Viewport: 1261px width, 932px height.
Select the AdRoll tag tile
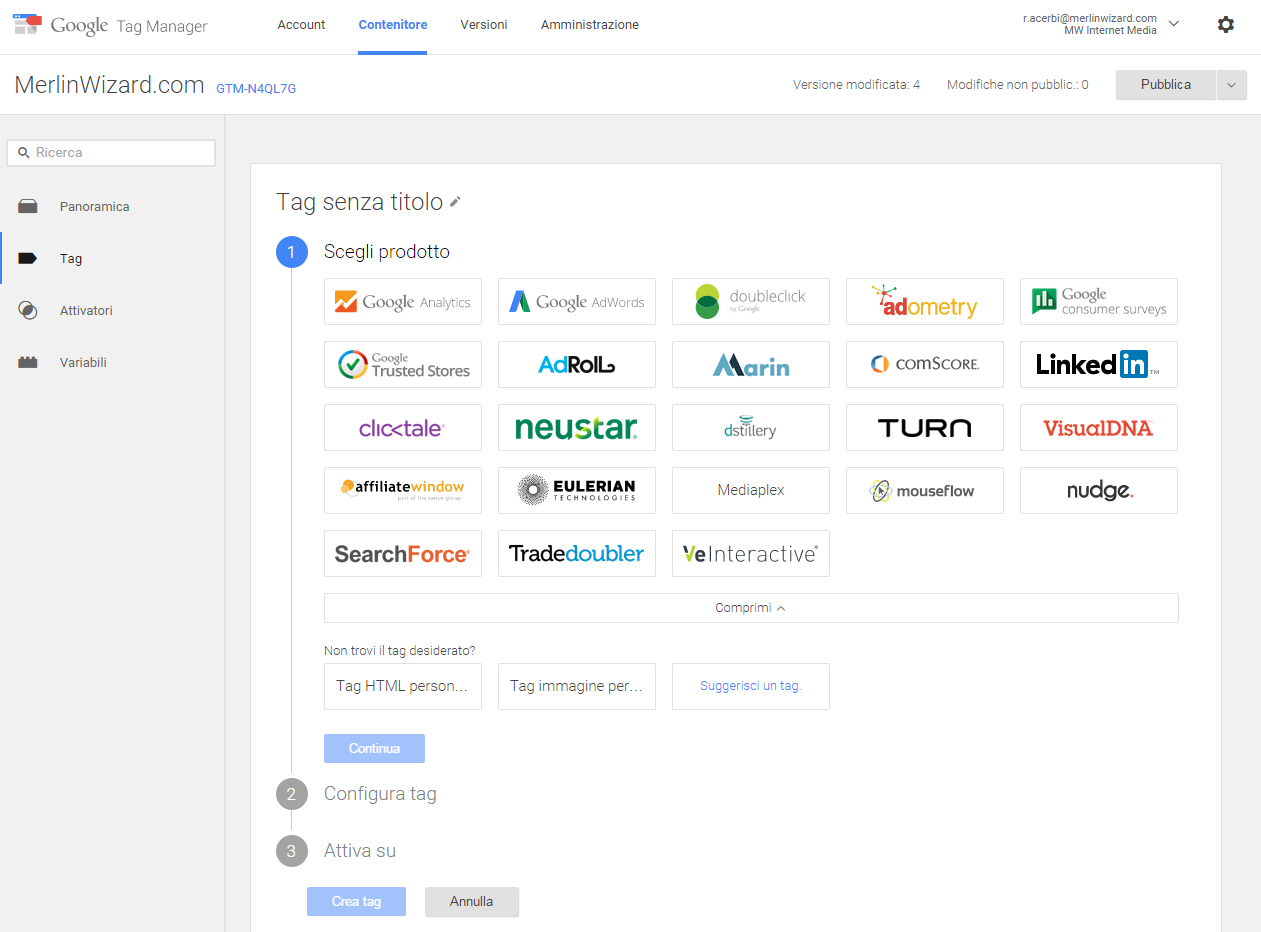[577, 365]
